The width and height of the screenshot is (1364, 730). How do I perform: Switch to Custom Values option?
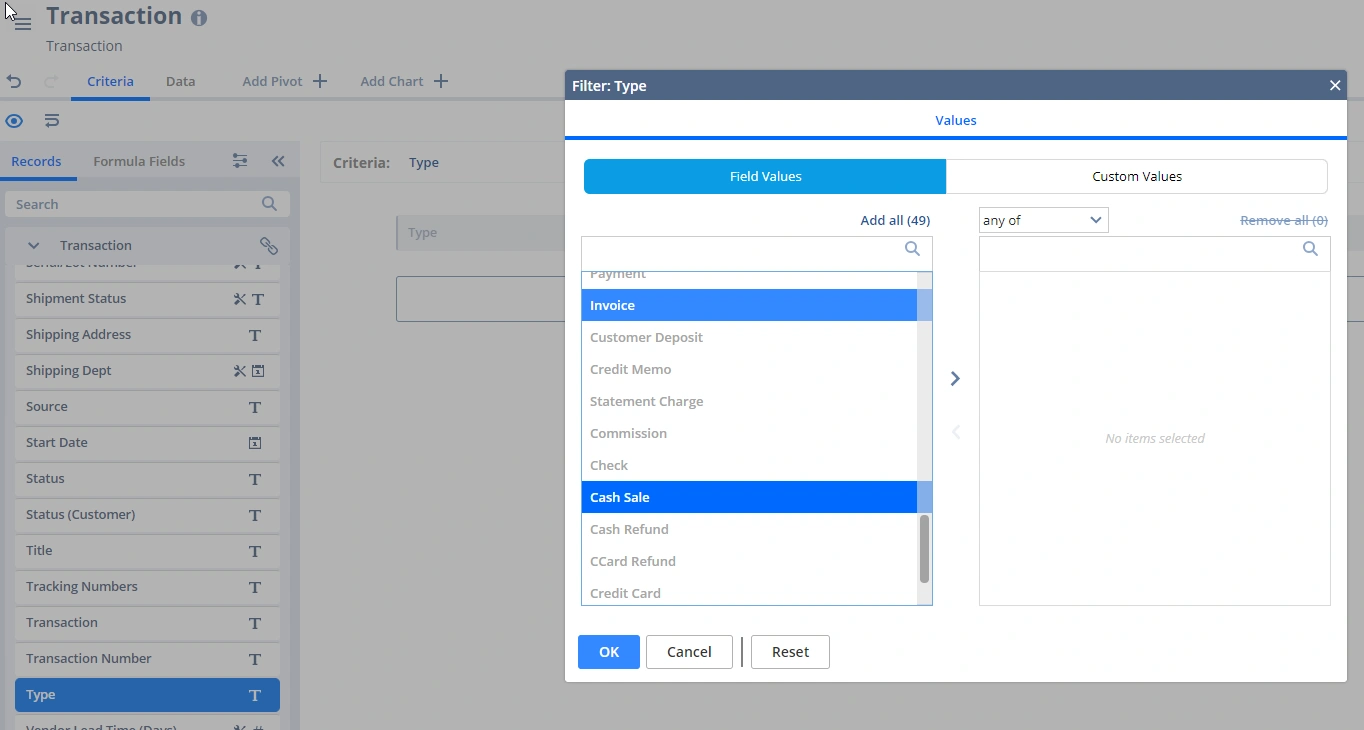[x=1136, y=177]
